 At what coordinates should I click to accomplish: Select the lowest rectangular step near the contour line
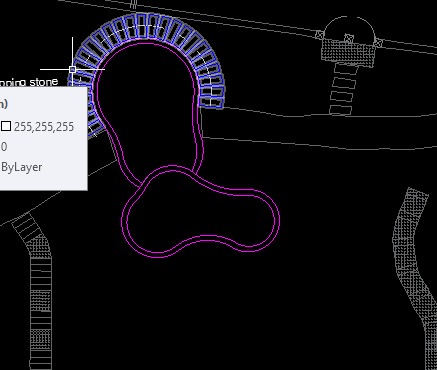(x=341, y=110)
